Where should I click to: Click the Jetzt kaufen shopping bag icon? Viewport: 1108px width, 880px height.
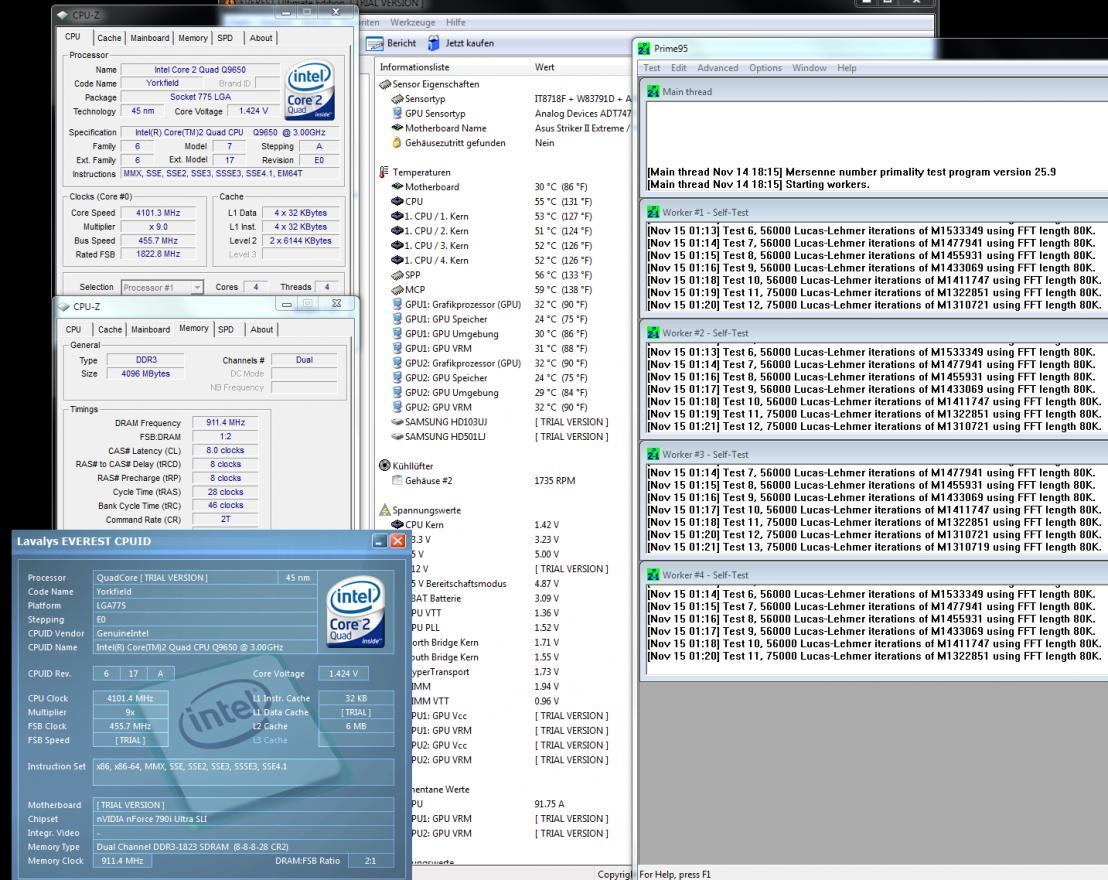point(434,43)
